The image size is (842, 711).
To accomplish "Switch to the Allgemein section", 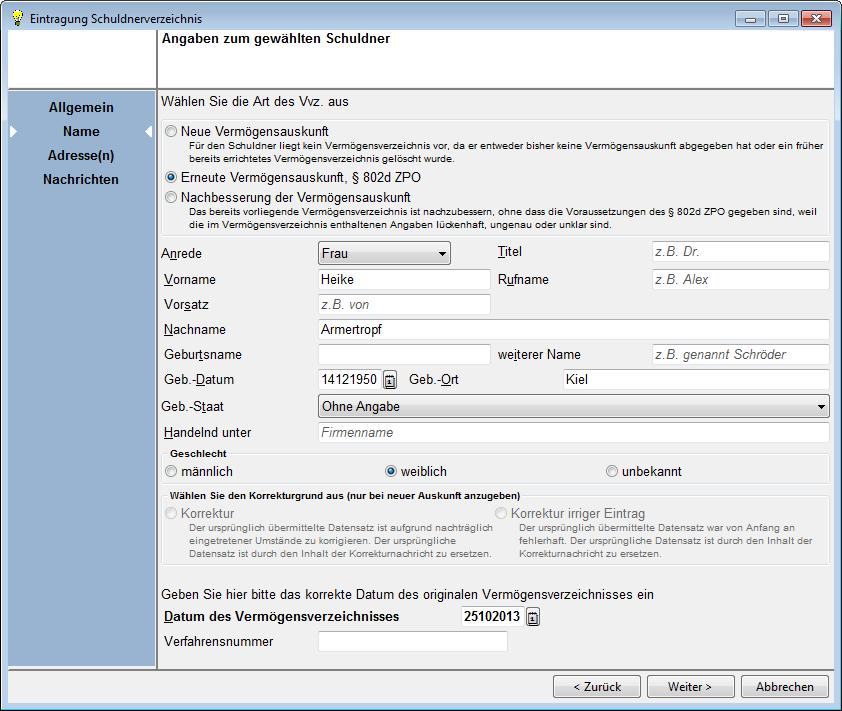I will tap(81, 108).
